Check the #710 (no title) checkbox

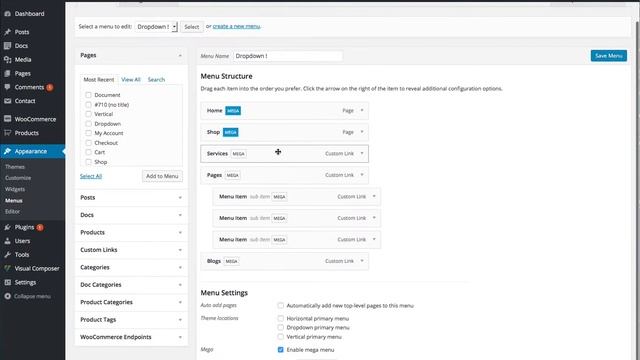tap(88, 104)
